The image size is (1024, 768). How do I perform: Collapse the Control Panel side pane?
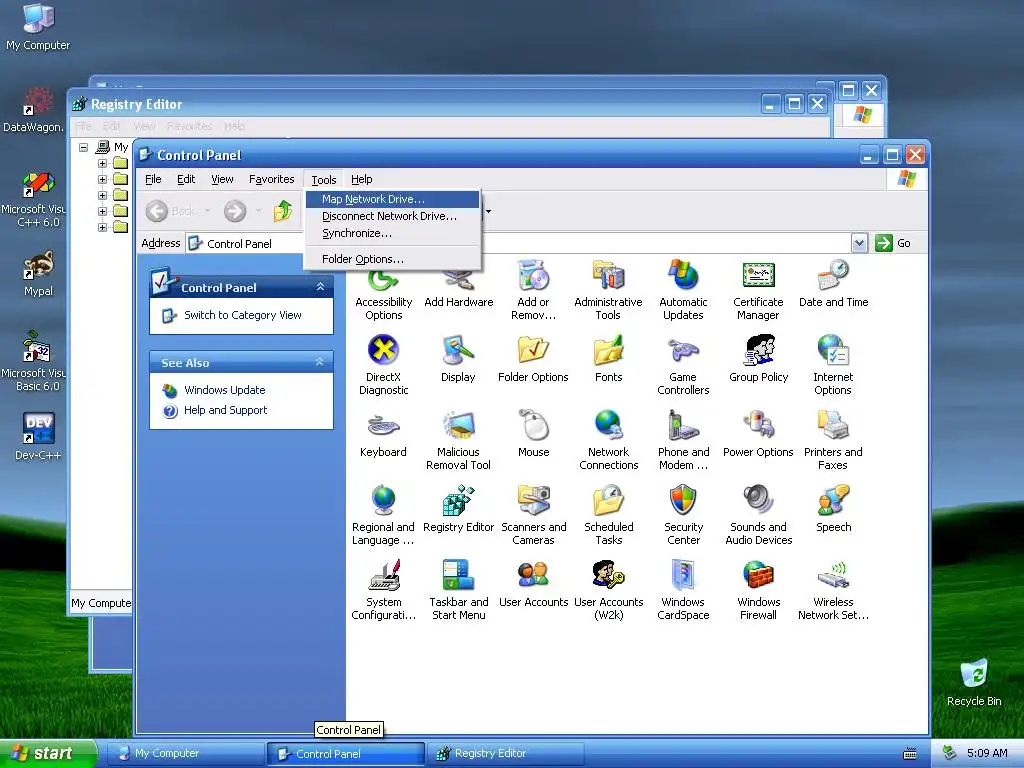coord(321,287)
